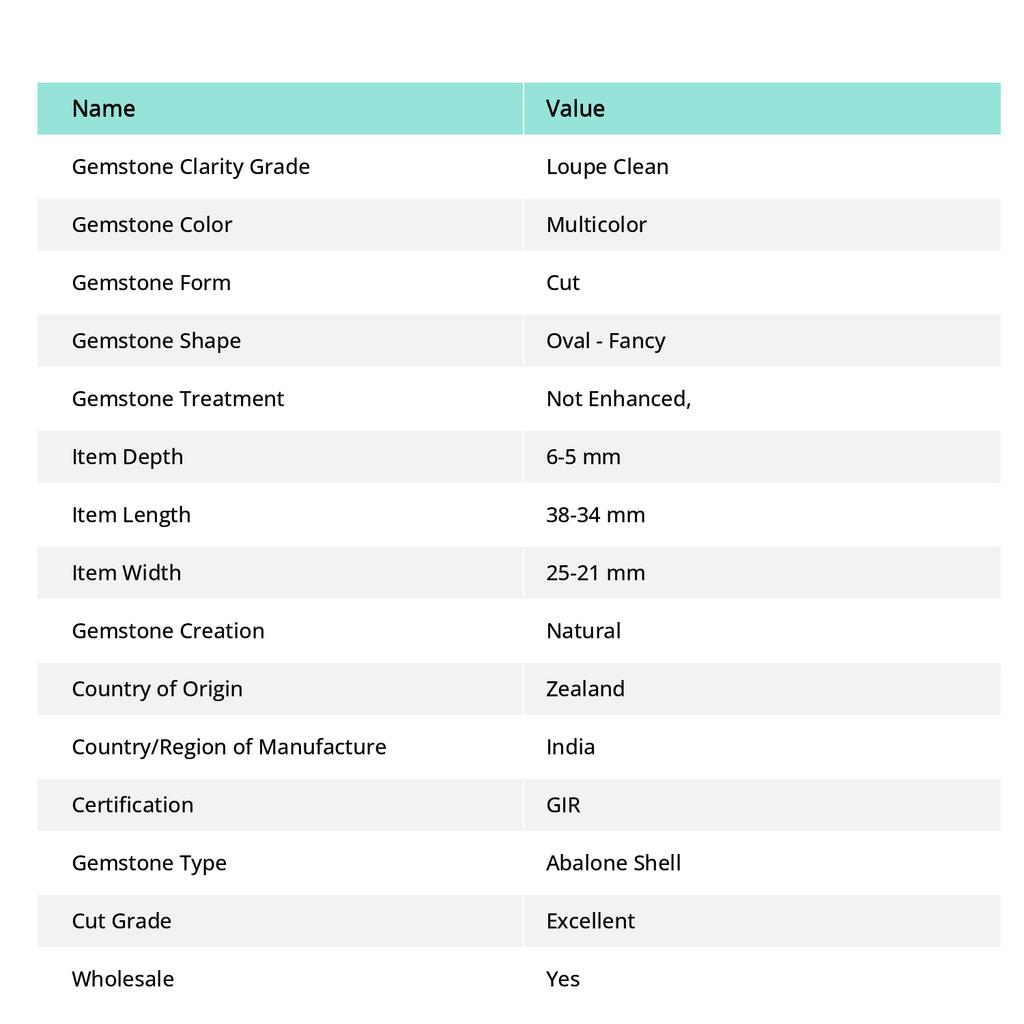Select the Gemstone Clarity Grade label
1024x1024 pixels.
pyautogui.click(x=191, y=166)
